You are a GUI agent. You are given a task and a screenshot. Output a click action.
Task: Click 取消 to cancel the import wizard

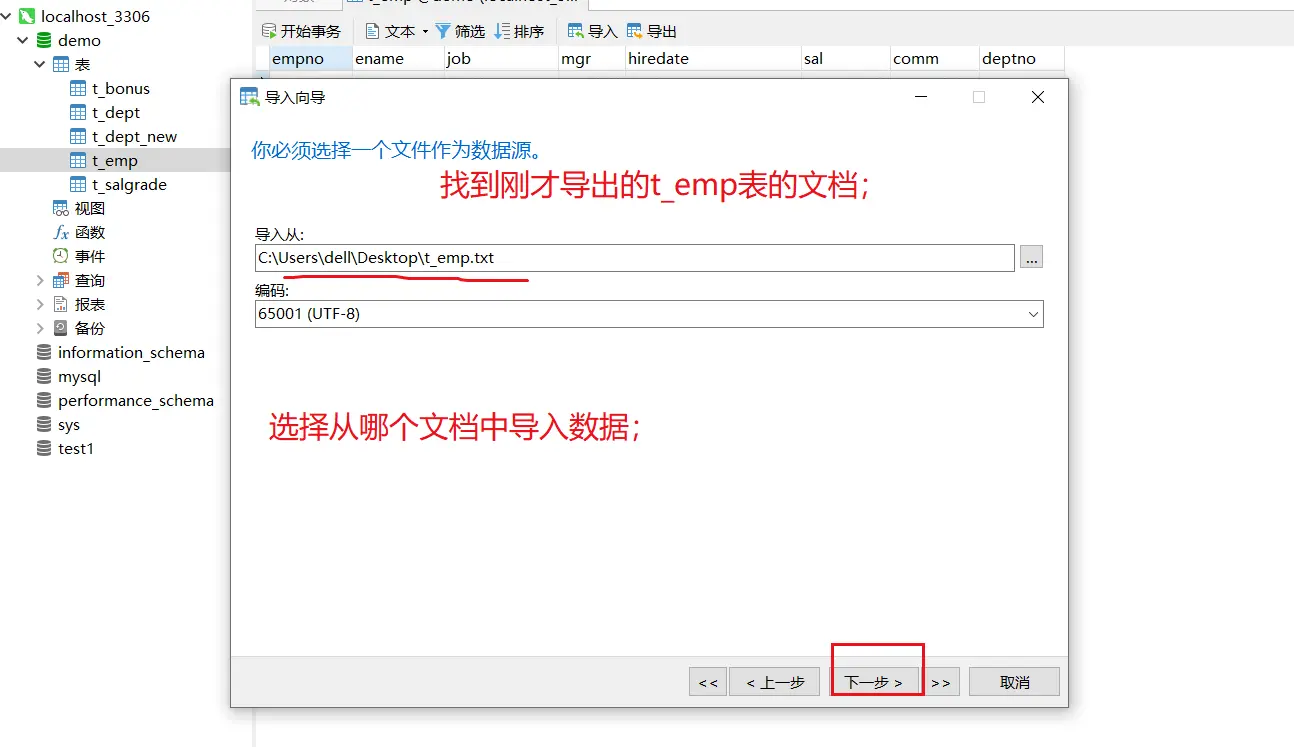click(x=1014, y=682)
